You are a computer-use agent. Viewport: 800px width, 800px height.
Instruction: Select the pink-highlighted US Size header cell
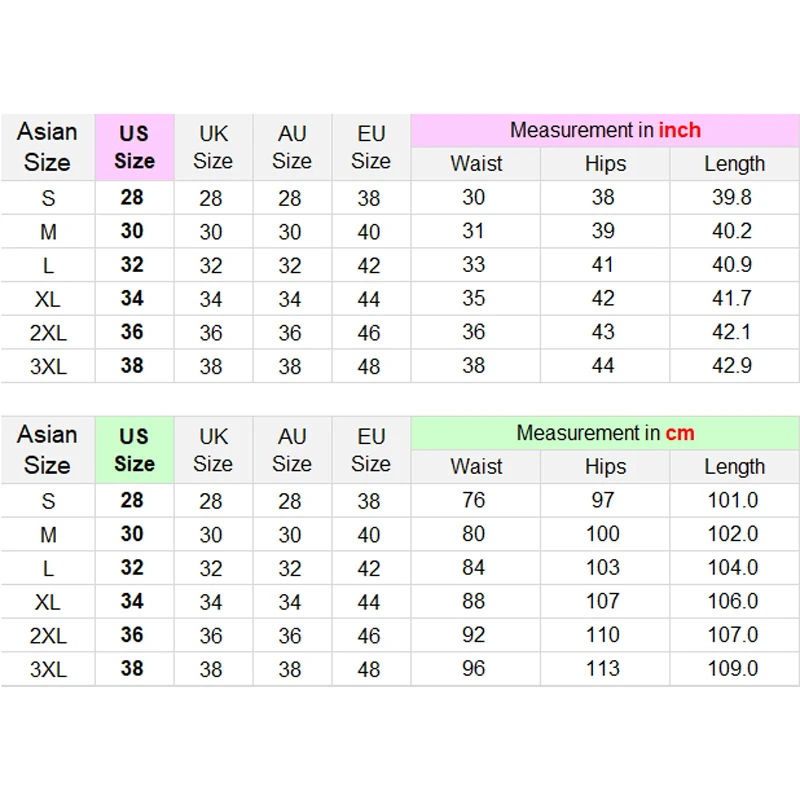tap(134, 147)
